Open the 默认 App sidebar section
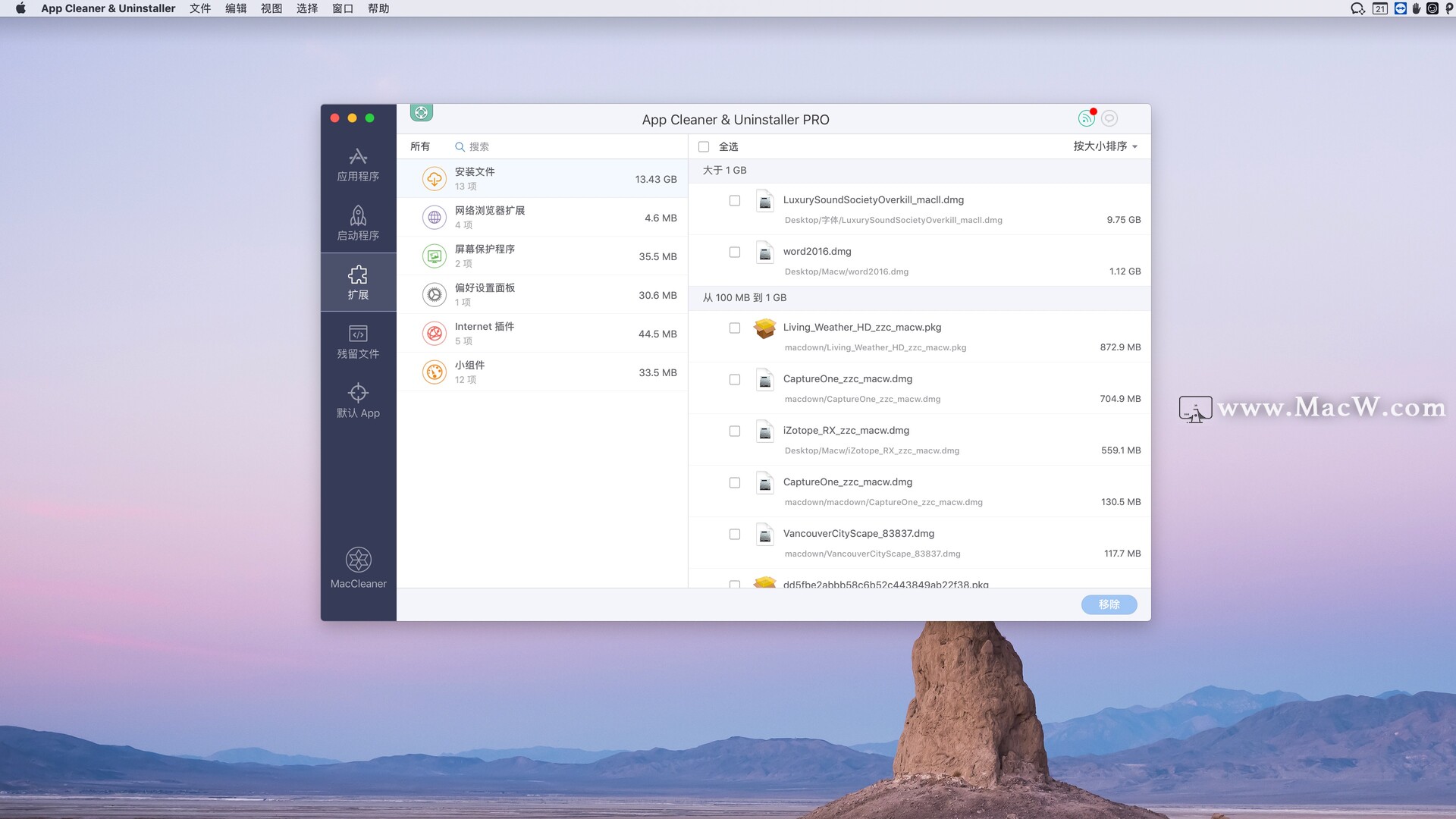 click(x=358, y=401)
